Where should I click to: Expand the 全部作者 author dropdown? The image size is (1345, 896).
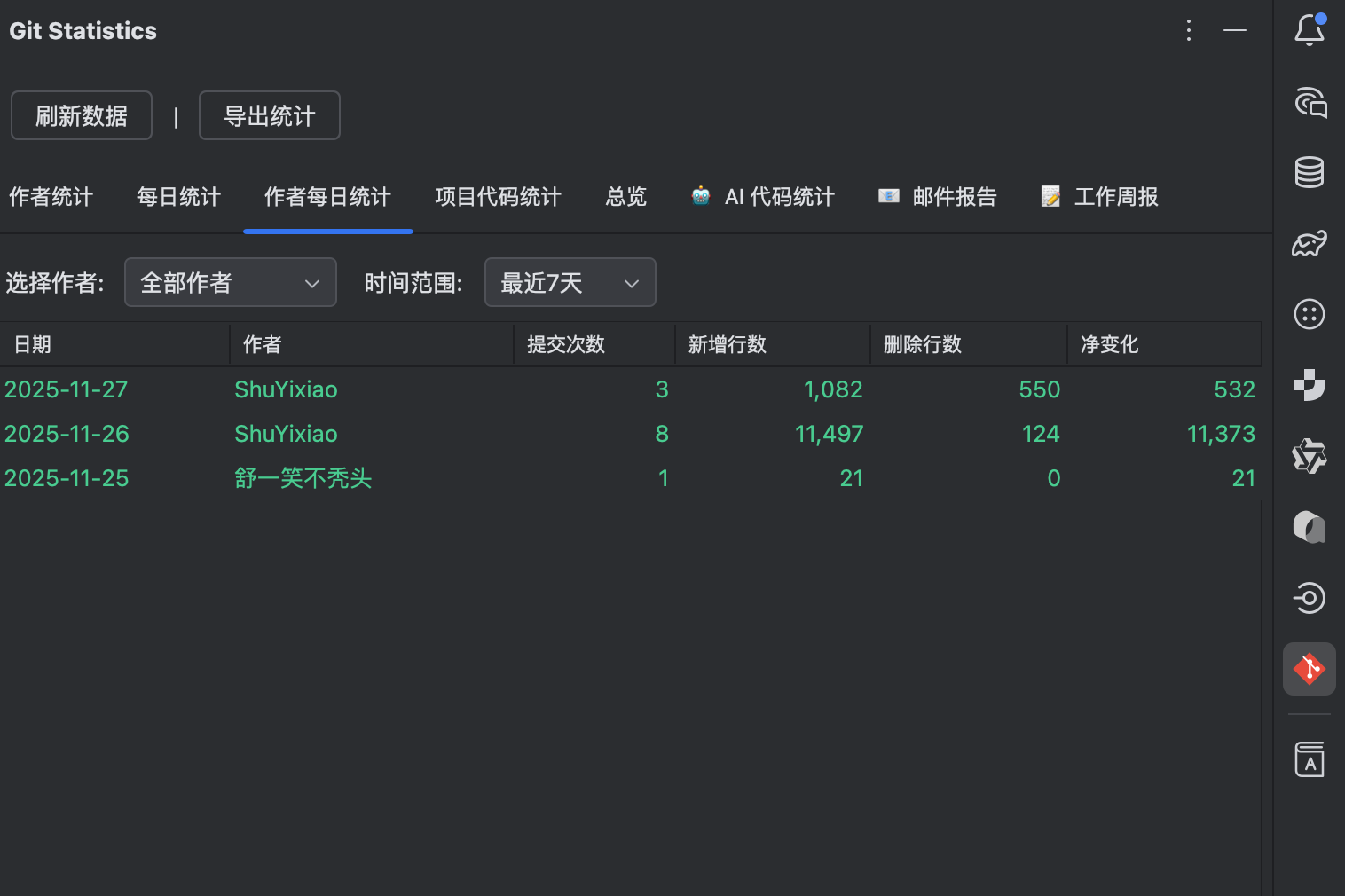231,282
